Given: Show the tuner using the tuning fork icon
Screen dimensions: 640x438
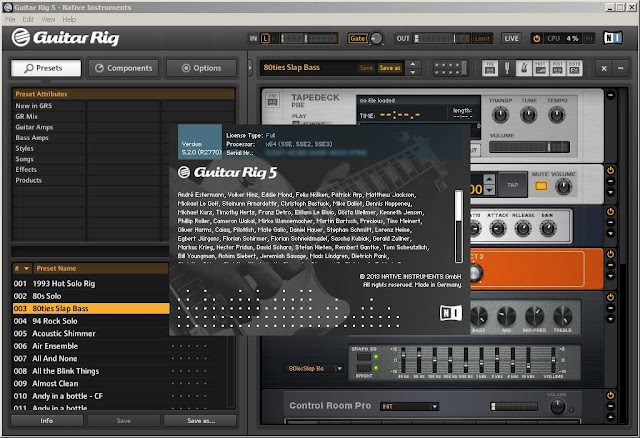Looking at the screenshot, I should point(507,68).
